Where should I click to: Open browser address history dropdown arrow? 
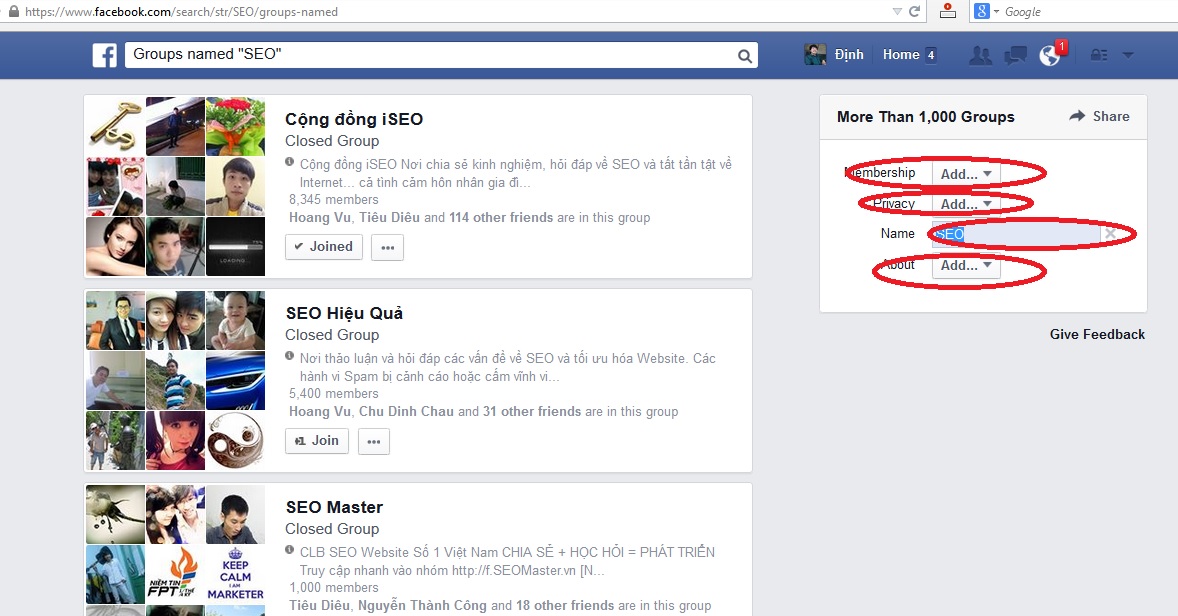897,11
